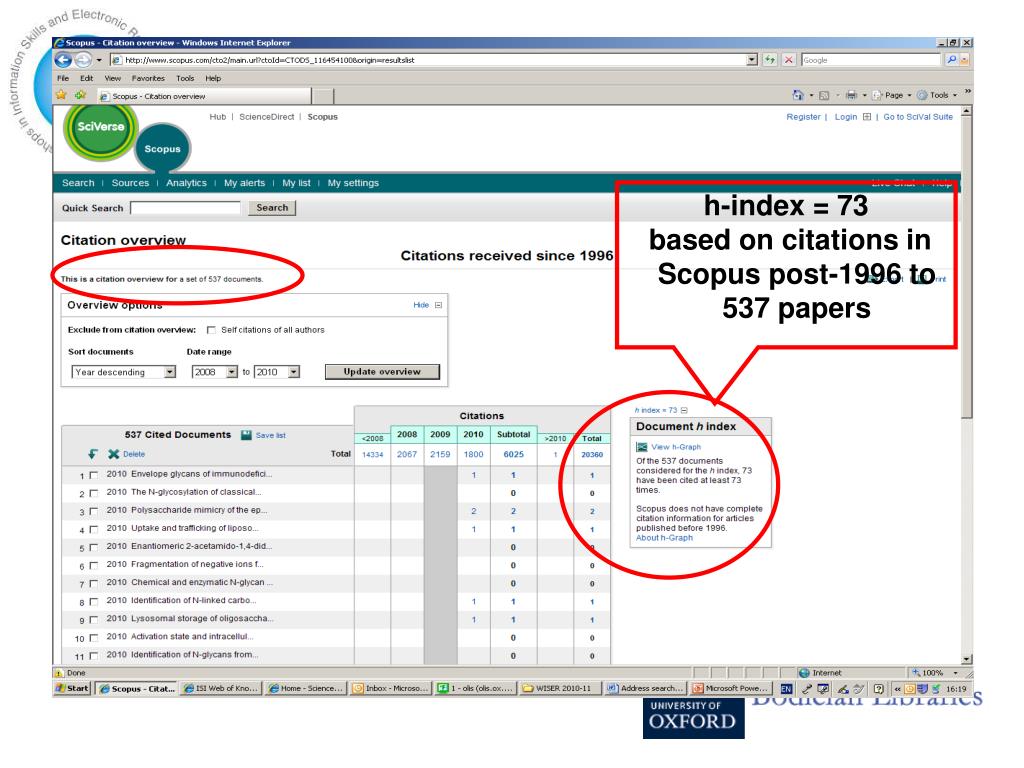
Task: Click the Update overview button
Action: coord(382,372)
